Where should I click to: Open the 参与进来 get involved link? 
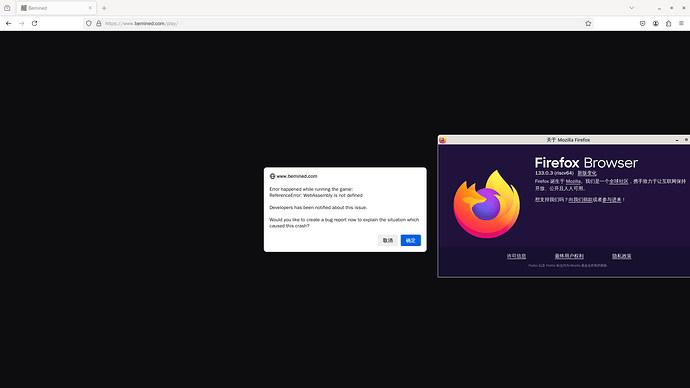(x=612, y=200)
